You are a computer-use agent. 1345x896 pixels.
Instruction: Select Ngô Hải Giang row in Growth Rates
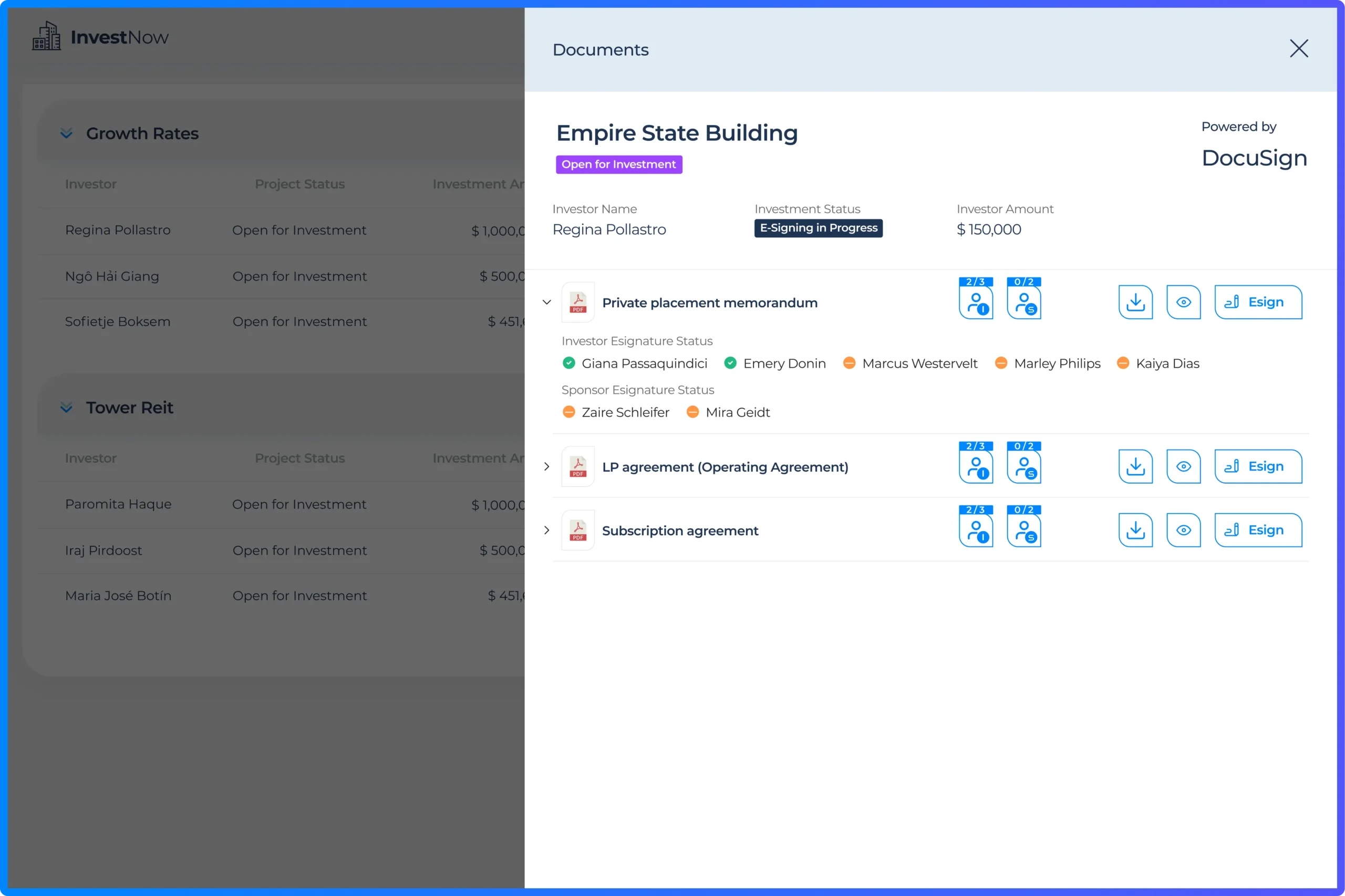pos(281,277)
